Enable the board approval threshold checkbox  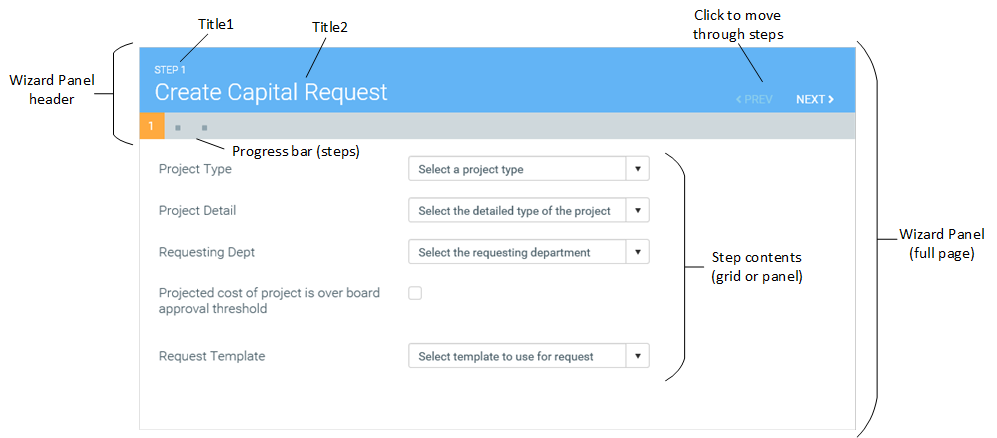tap(415, 293)
